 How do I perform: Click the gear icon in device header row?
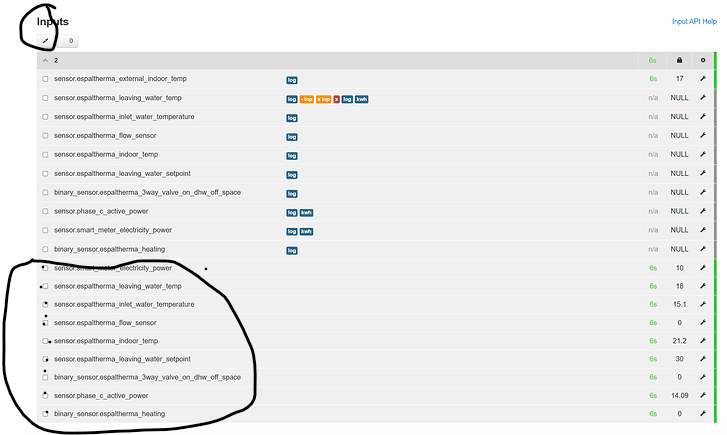[x=702, y=60]
